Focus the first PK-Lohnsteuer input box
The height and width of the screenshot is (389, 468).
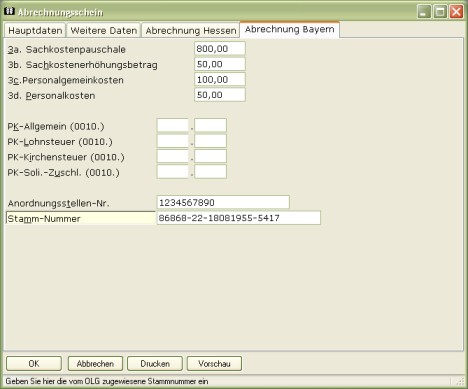click(x=173, y=141)
